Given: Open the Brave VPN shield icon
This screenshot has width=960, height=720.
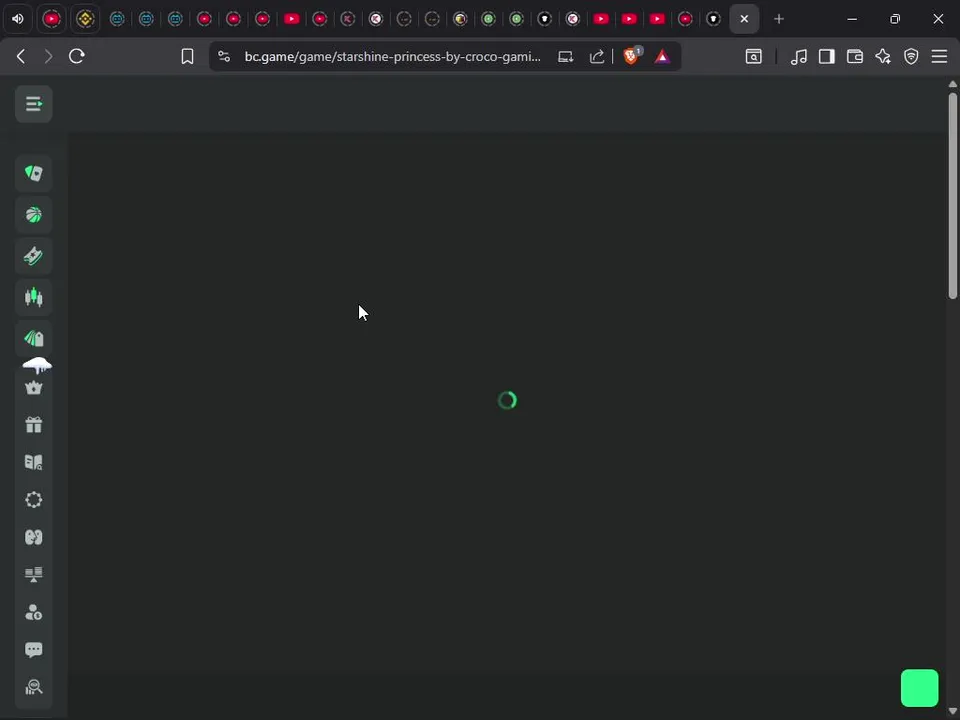Looking at the screenshot, I should coord(911,56).
